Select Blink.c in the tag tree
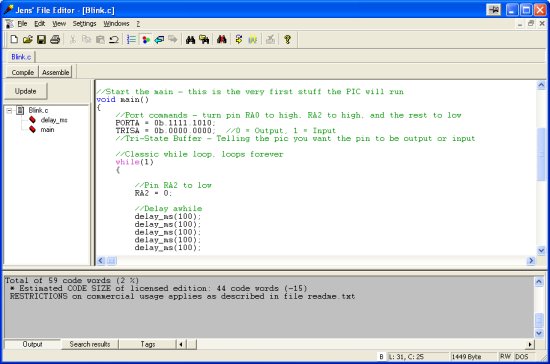Image resolution: width=550 pixels, height=364 pixels. [38, 110]
